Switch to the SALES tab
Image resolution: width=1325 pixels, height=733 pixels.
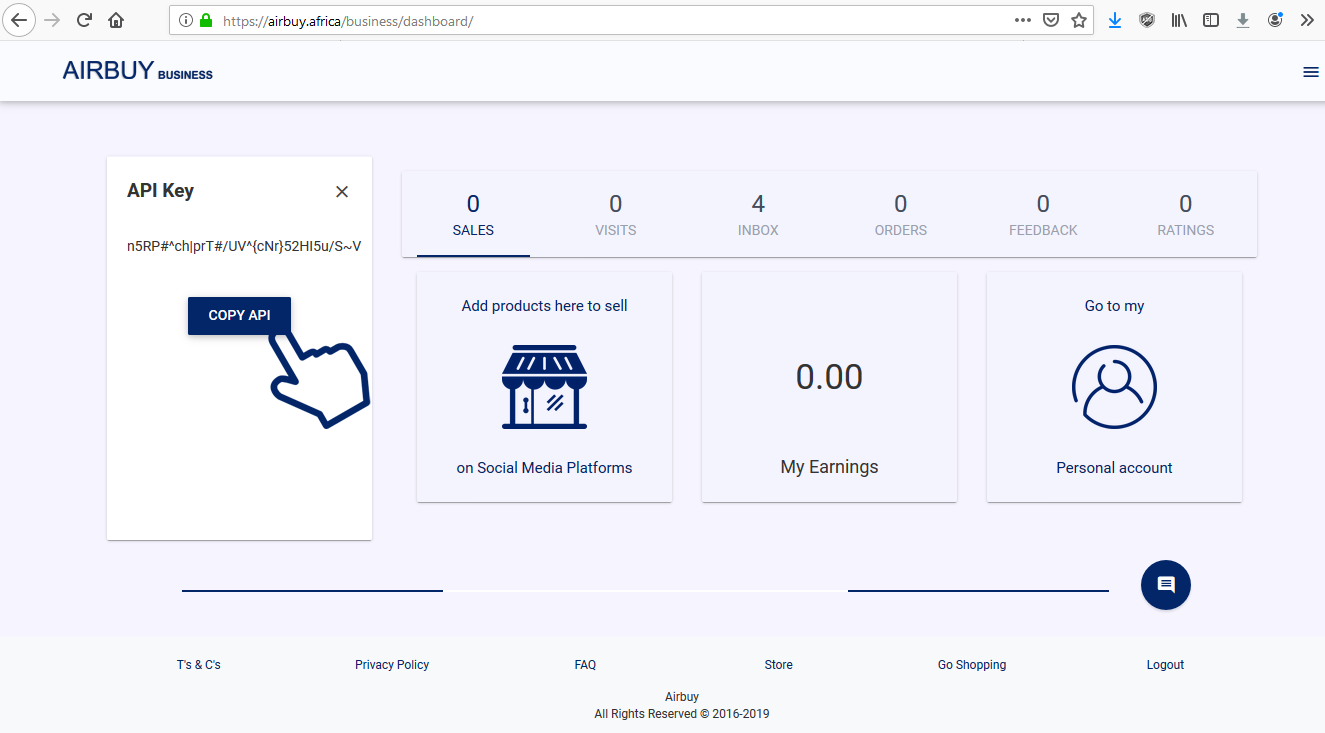click(x=473, y=215)
